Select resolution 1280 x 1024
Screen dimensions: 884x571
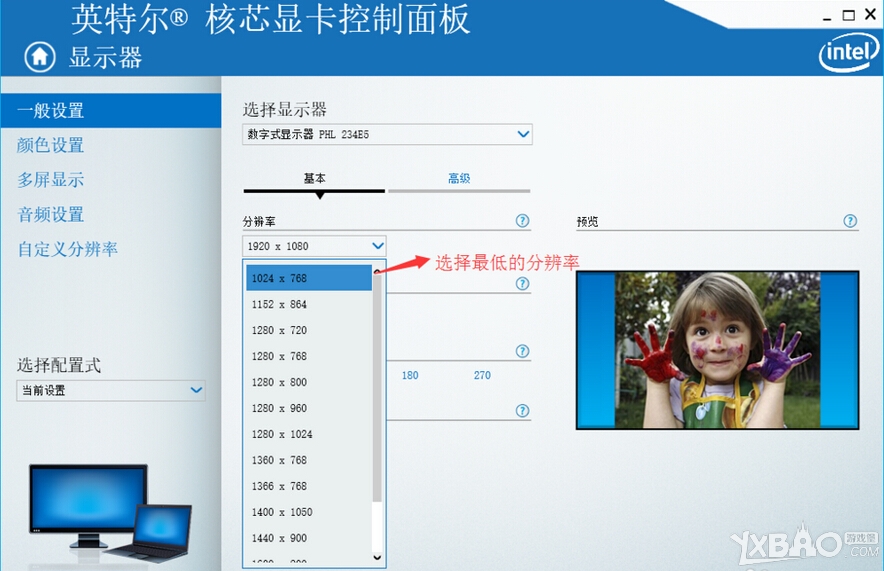tap(309, 434)
